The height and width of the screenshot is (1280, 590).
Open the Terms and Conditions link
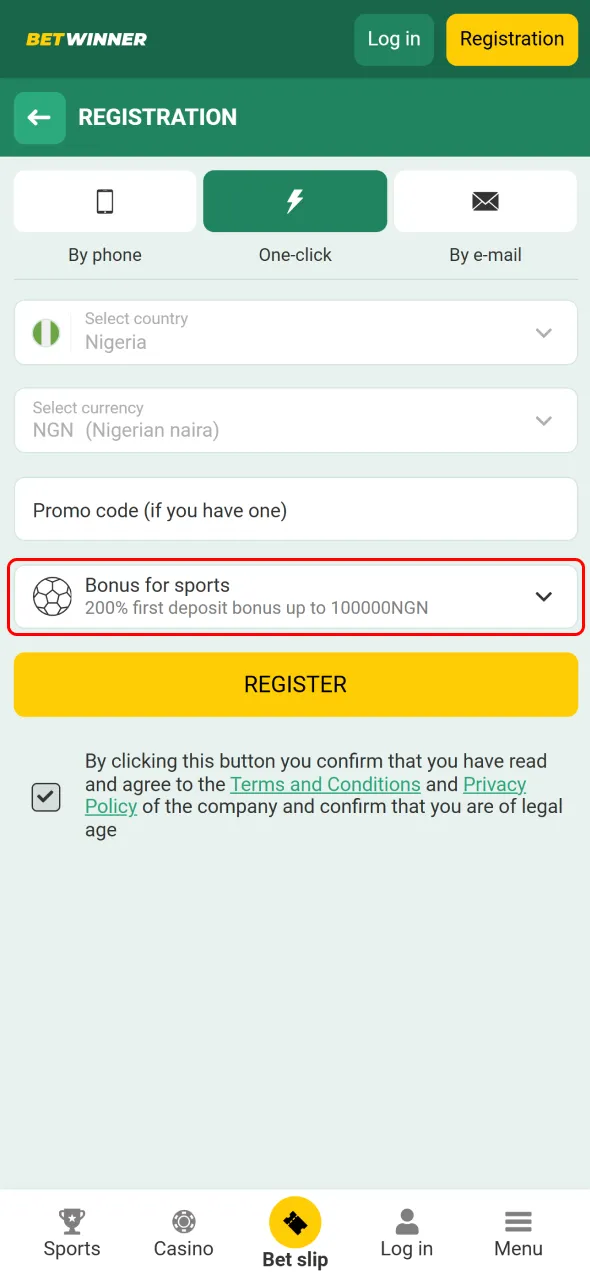pyautogui.click(x=325, y=784)
